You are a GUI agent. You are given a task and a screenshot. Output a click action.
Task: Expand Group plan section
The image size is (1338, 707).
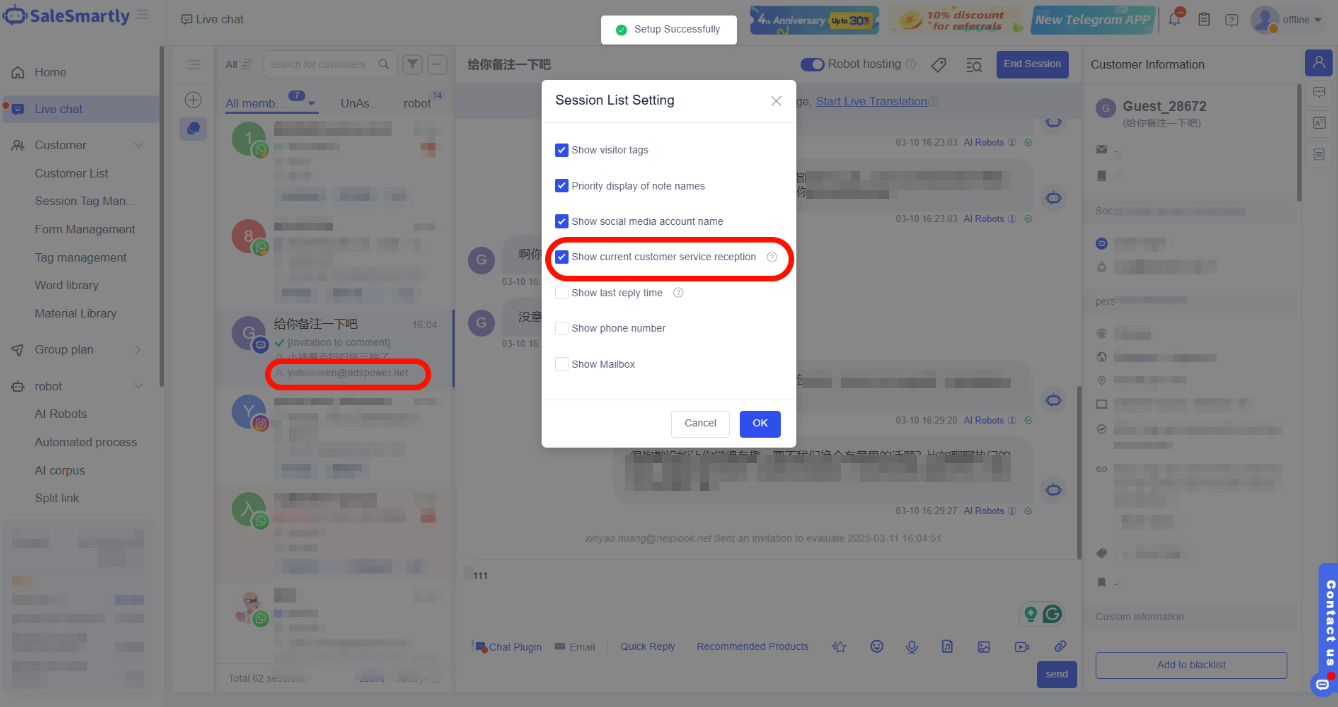point(138,350)
